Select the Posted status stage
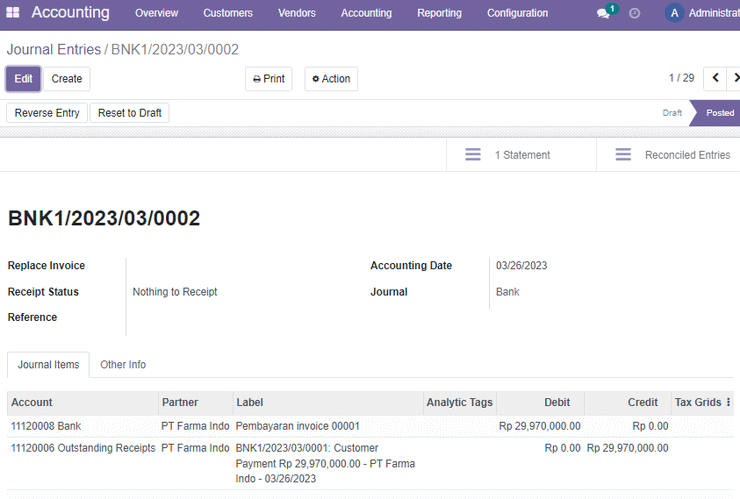The height and width of the screenshot is (499, 740). click(719, 113)
